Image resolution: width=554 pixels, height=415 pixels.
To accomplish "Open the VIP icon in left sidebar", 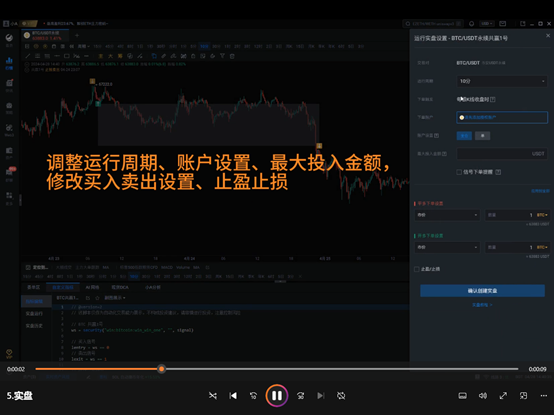I will click(9, 353).
